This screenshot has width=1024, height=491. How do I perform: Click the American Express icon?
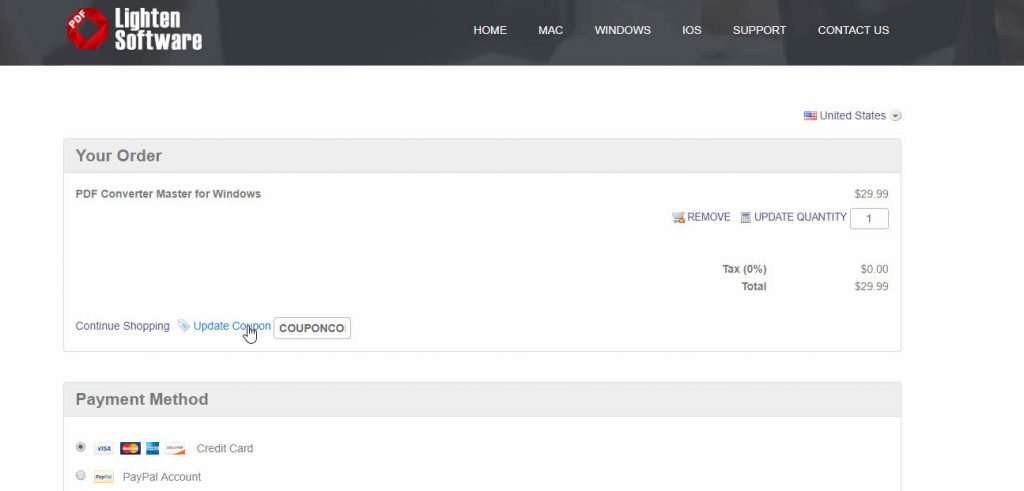click(152, 449)
